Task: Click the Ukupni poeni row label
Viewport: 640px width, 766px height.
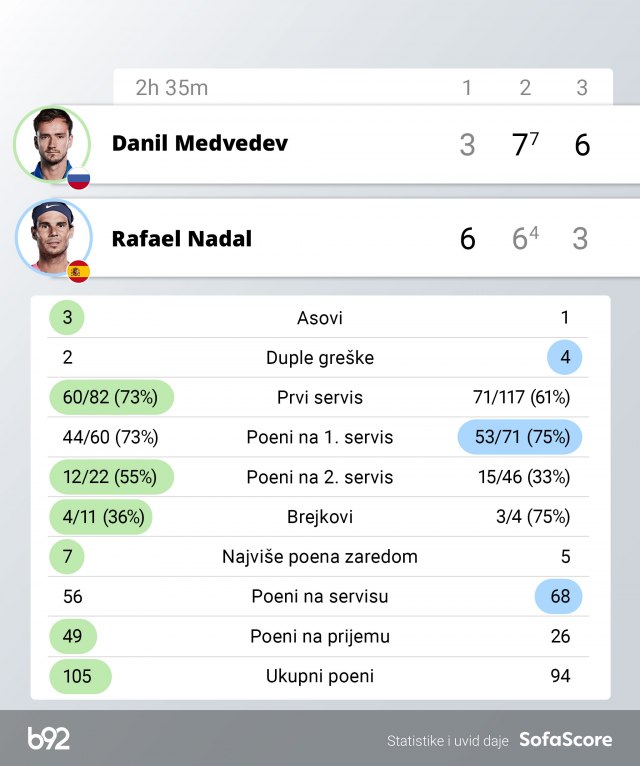Action: 320,676
